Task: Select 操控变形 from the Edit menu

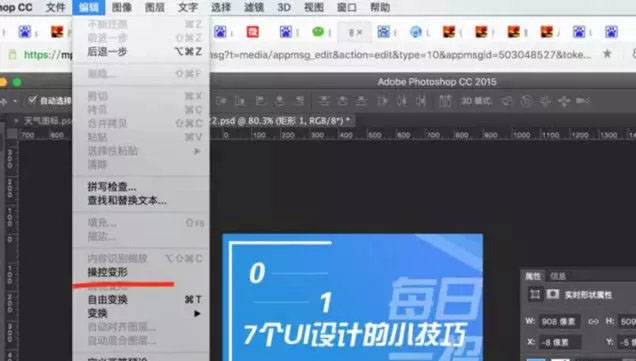Action: [x=141, y=272]
